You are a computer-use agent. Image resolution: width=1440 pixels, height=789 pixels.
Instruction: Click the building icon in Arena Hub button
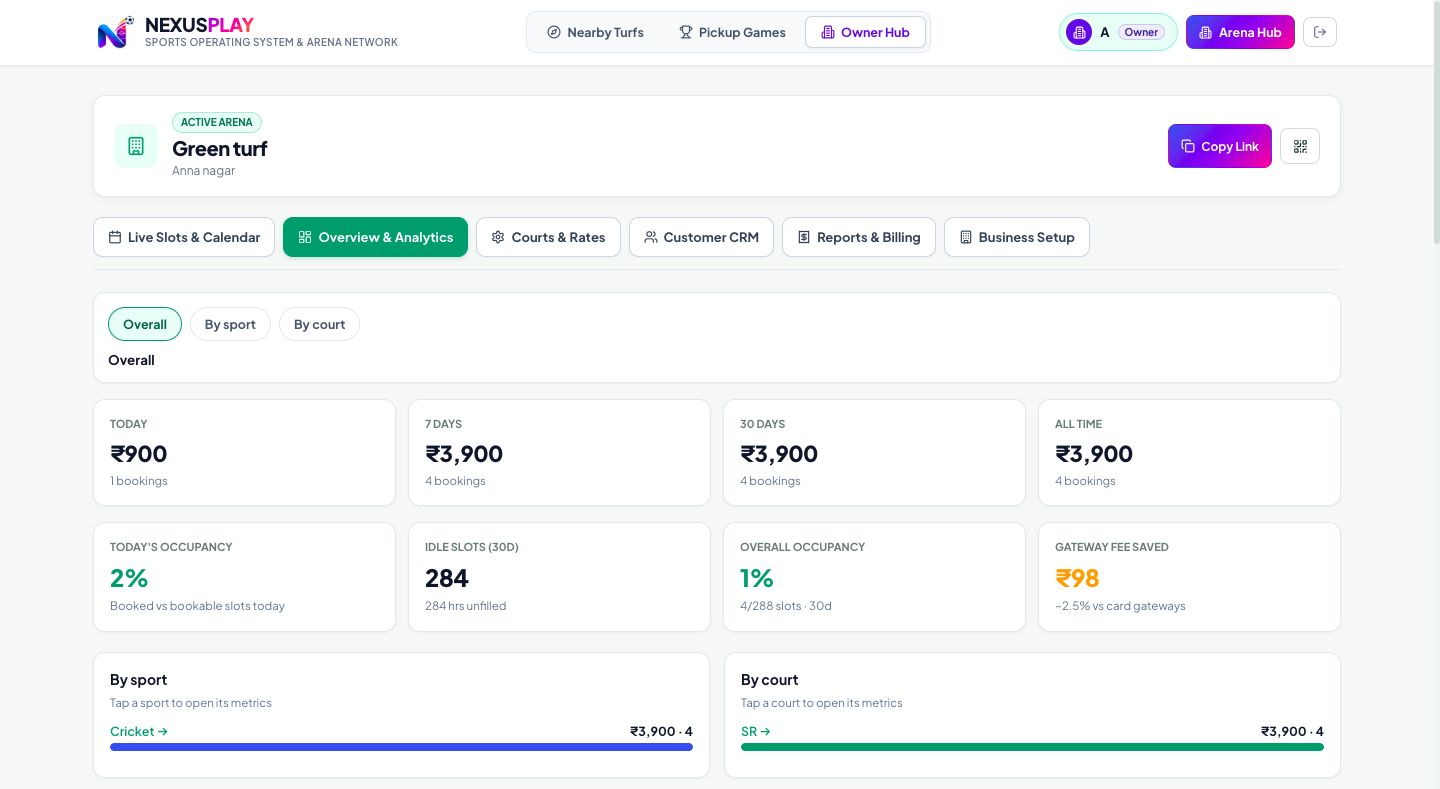coord(1206,32)
